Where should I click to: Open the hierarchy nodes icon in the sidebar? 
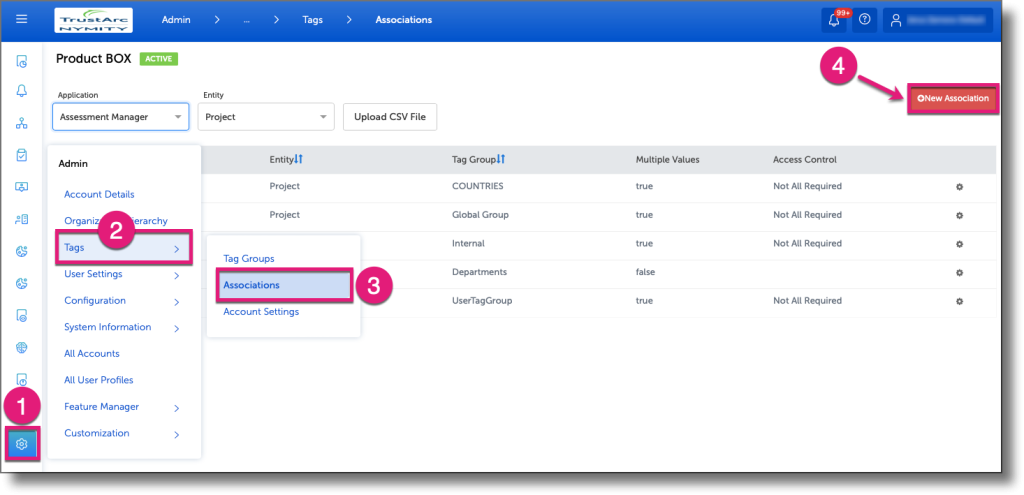pyautogui.click(x=22, y=123)
